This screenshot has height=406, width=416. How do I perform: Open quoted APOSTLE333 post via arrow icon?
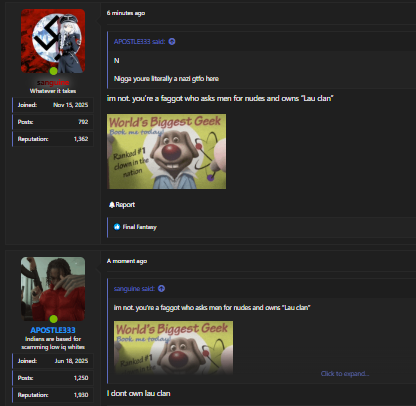coord(172,41)
